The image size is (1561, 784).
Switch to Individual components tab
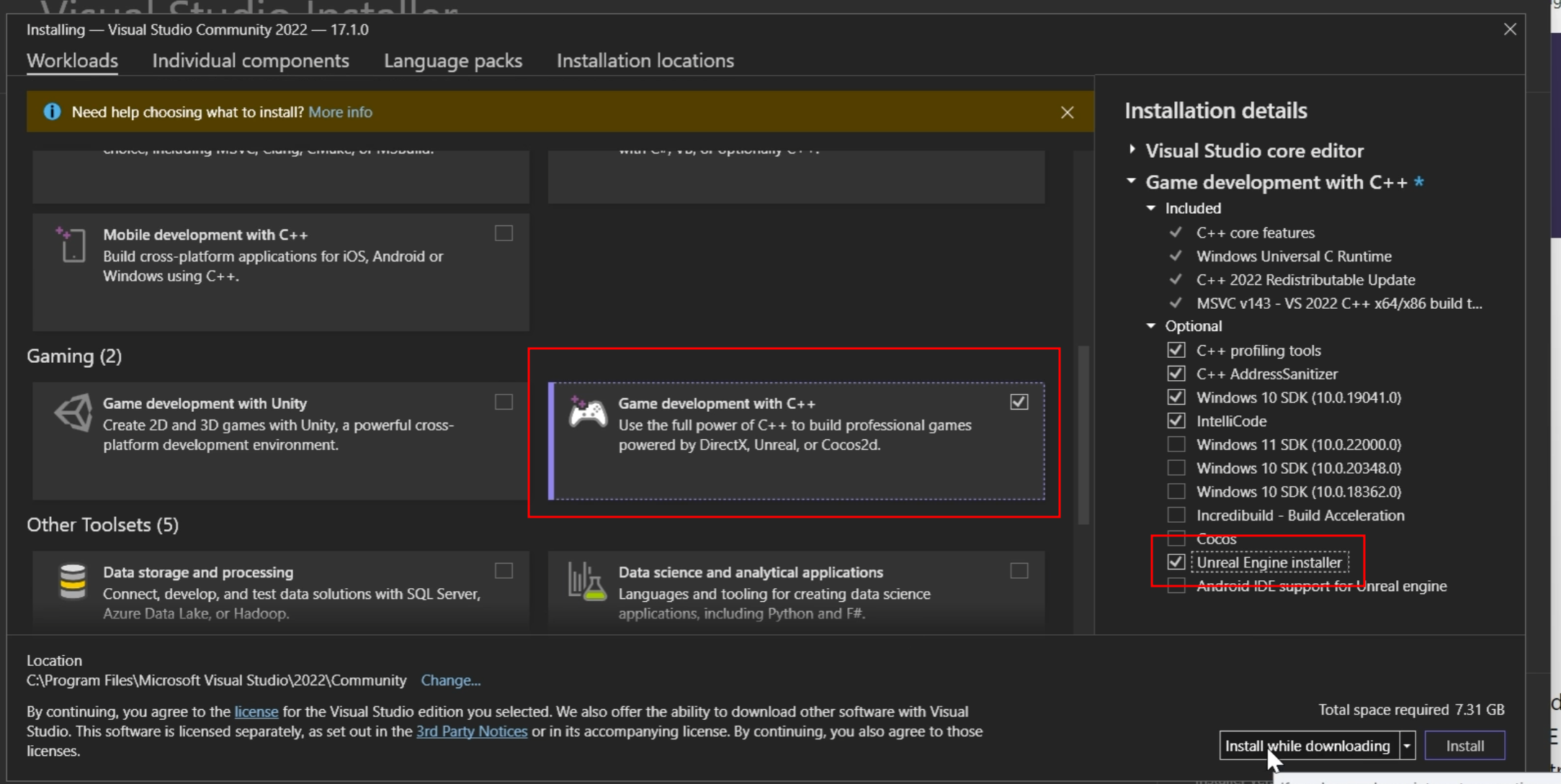(250, 60)
